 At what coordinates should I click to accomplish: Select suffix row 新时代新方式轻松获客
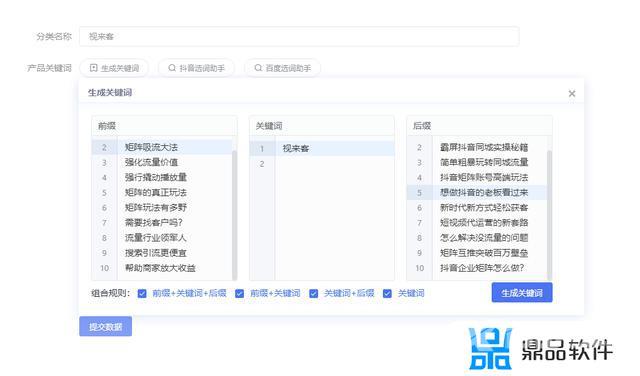click(477, 208)
